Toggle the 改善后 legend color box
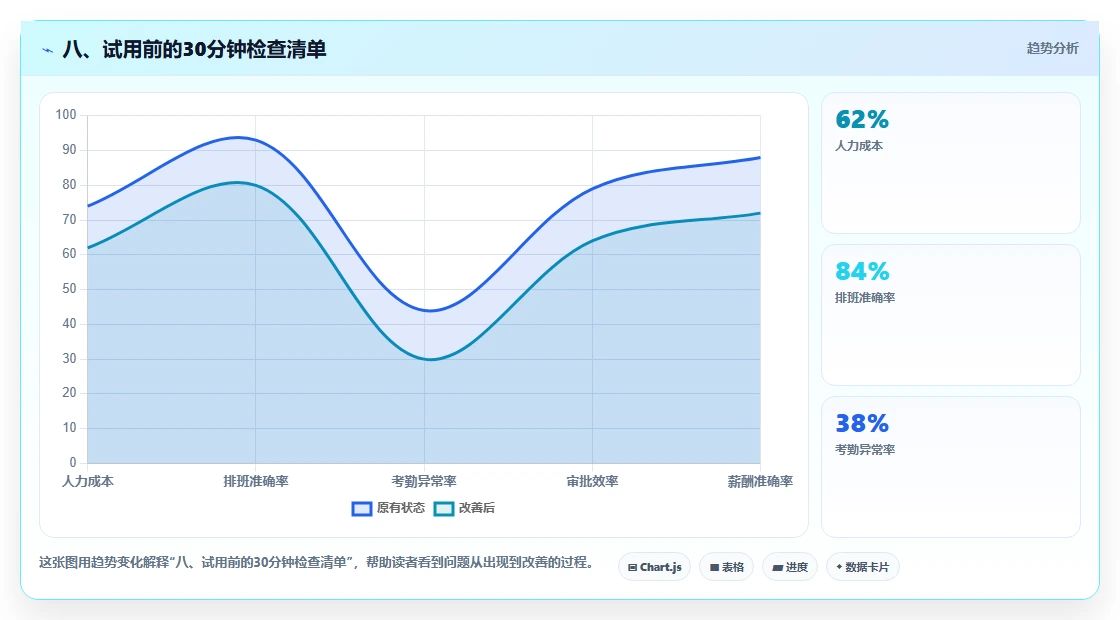This screenshot has height=620, width=1120. click(x=444, y=509)
